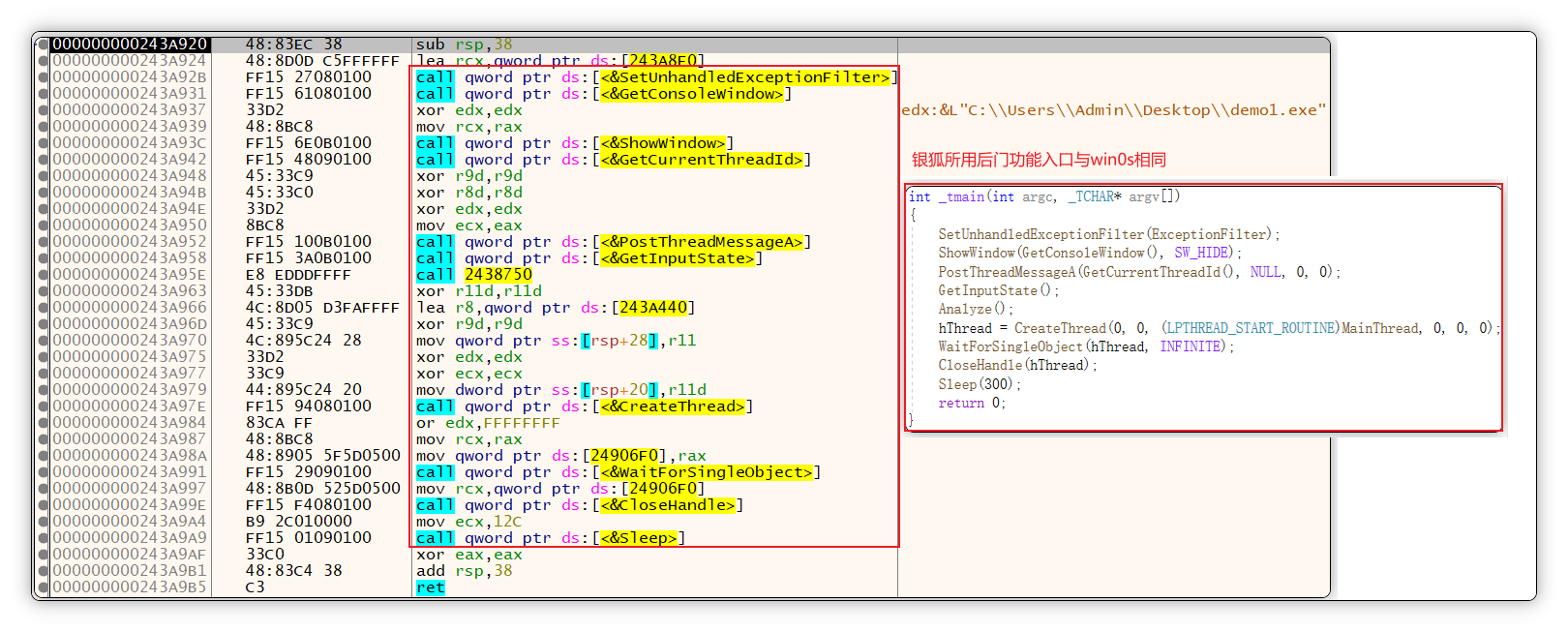Select the ret instruction at the bottom
This screenshot has height=632, width=1568.
point(430,587)
